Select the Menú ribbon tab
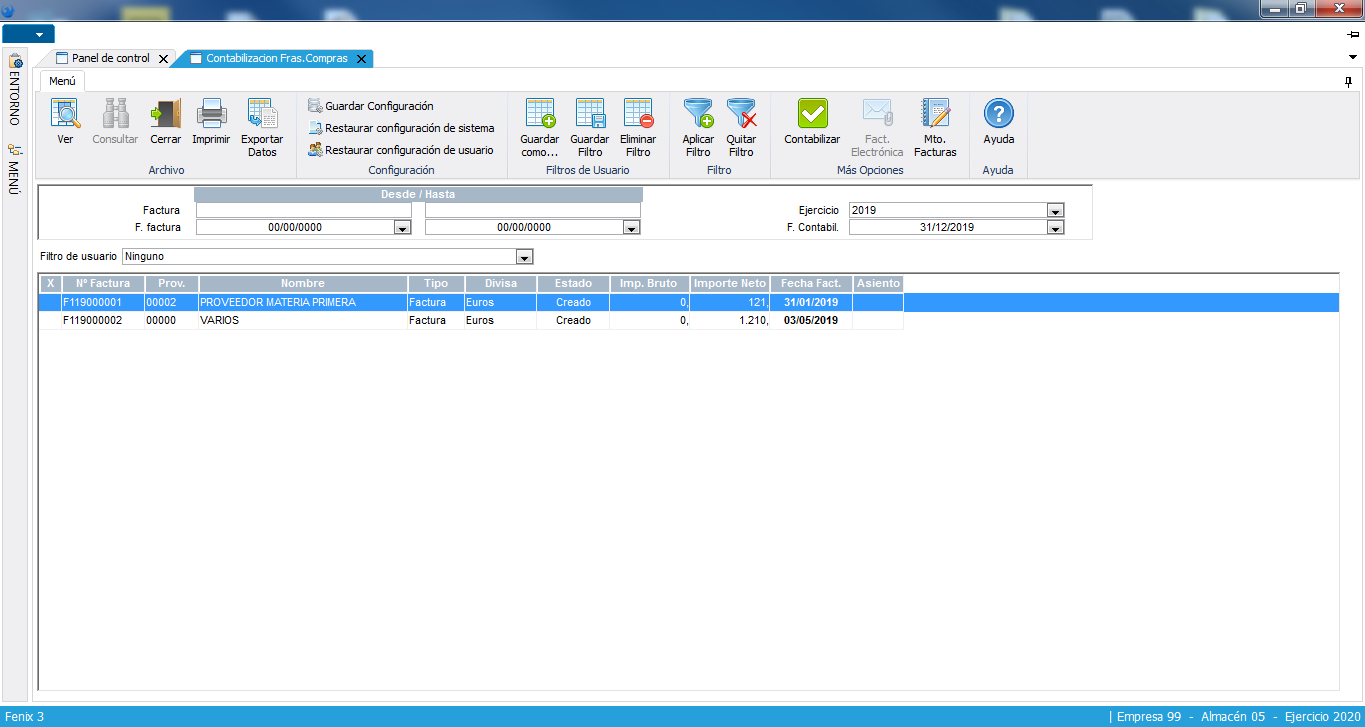Image resolution: width=1365 pixels, height=727 pixels. [62, 81]
